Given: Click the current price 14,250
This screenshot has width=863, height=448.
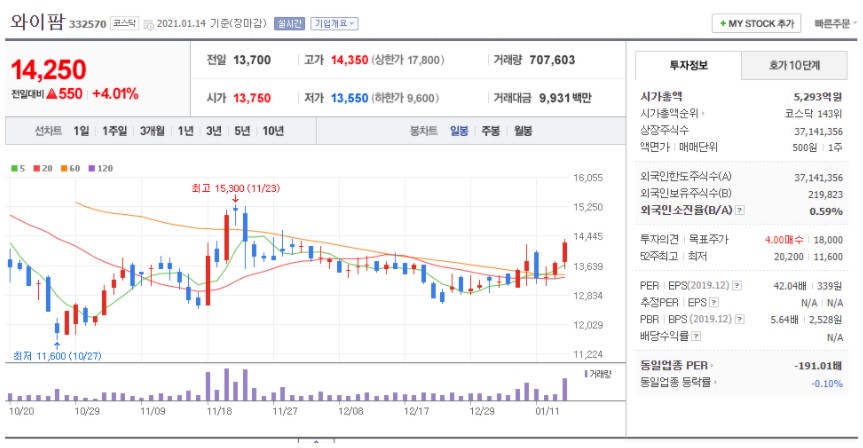Looking at the screenshot, I should click(48, 70).
